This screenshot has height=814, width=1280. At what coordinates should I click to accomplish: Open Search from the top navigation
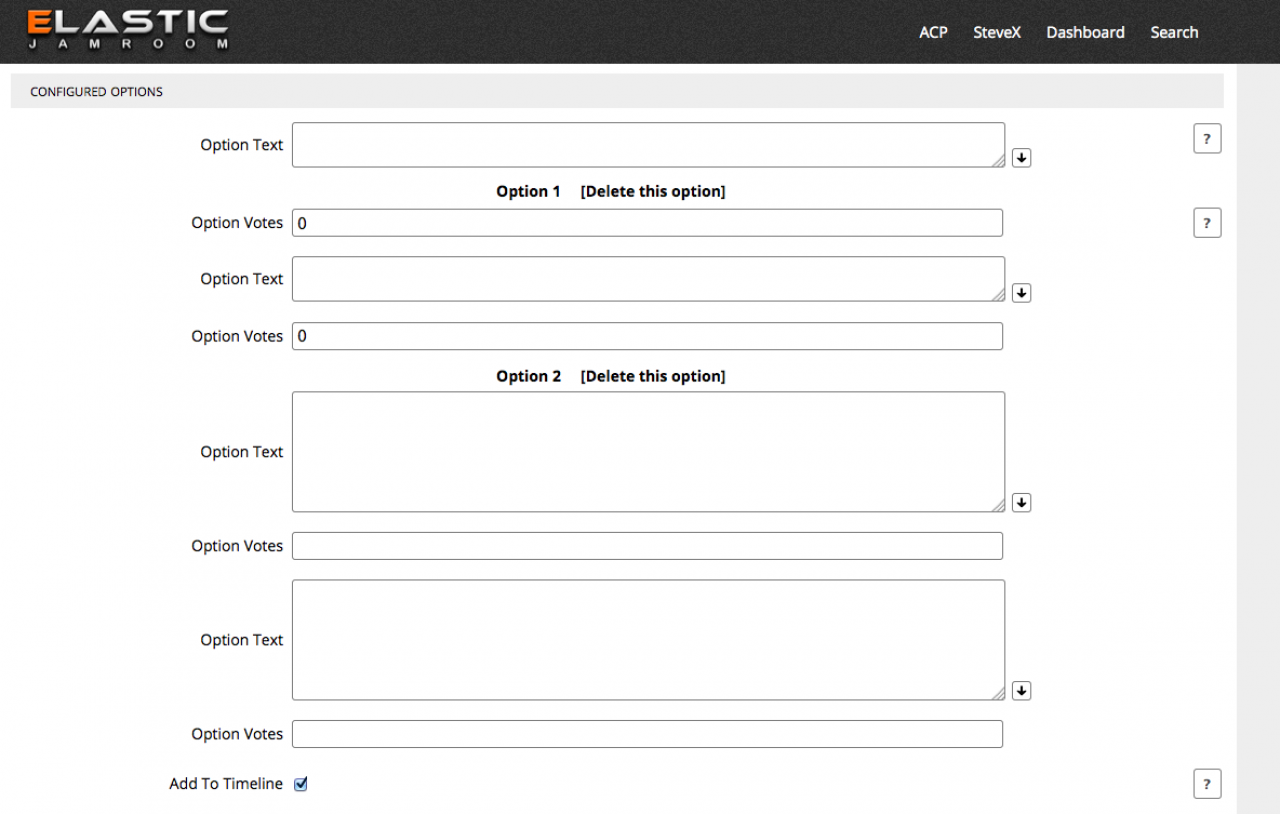(x=1174, y=32)
